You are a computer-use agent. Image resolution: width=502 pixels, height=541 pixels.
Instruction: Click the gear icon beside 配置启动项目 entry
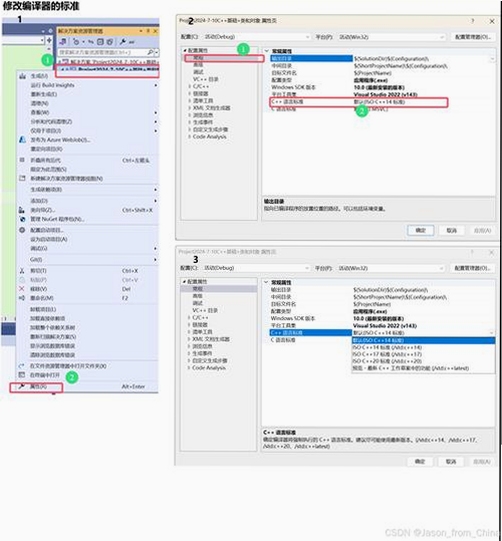tap(22, 230)
